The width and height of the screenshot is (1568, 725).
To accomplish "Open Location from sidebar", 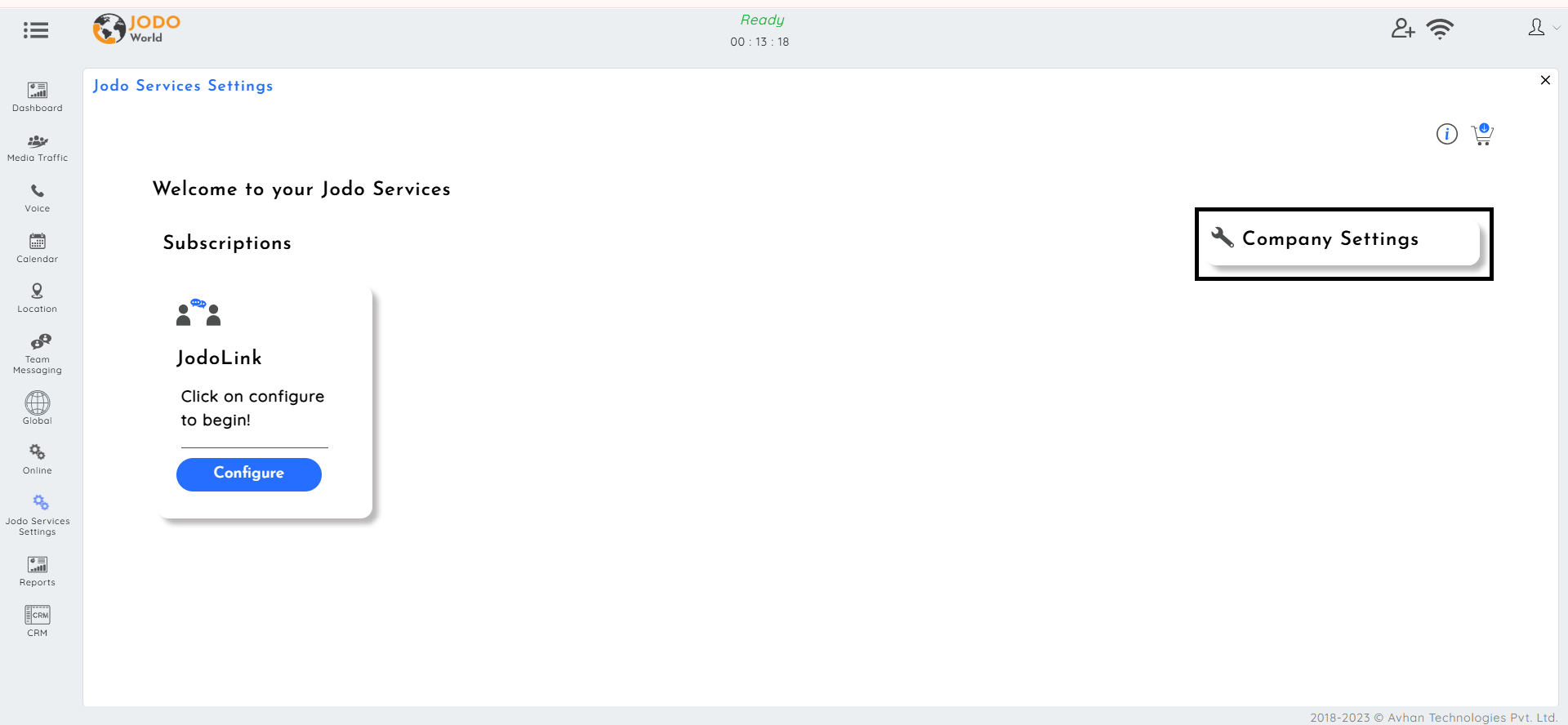I will (38, 299).
